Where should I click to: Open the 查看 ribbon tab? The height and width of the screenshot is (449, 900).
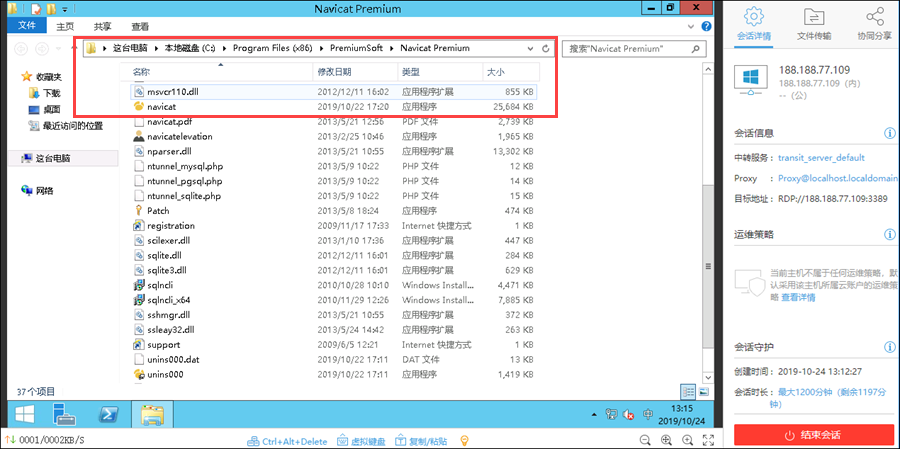coord(140,27)
